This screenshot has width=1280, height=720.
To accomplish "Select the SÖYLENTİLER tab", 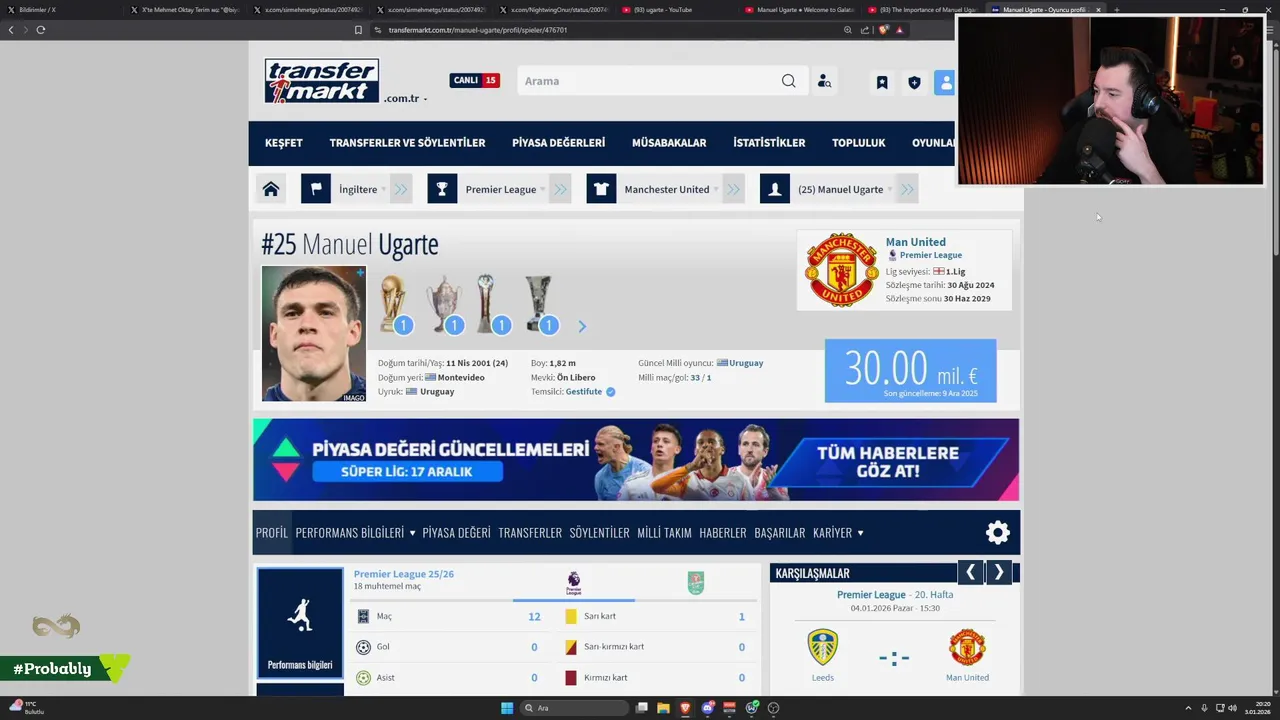I will coord(599,533).
